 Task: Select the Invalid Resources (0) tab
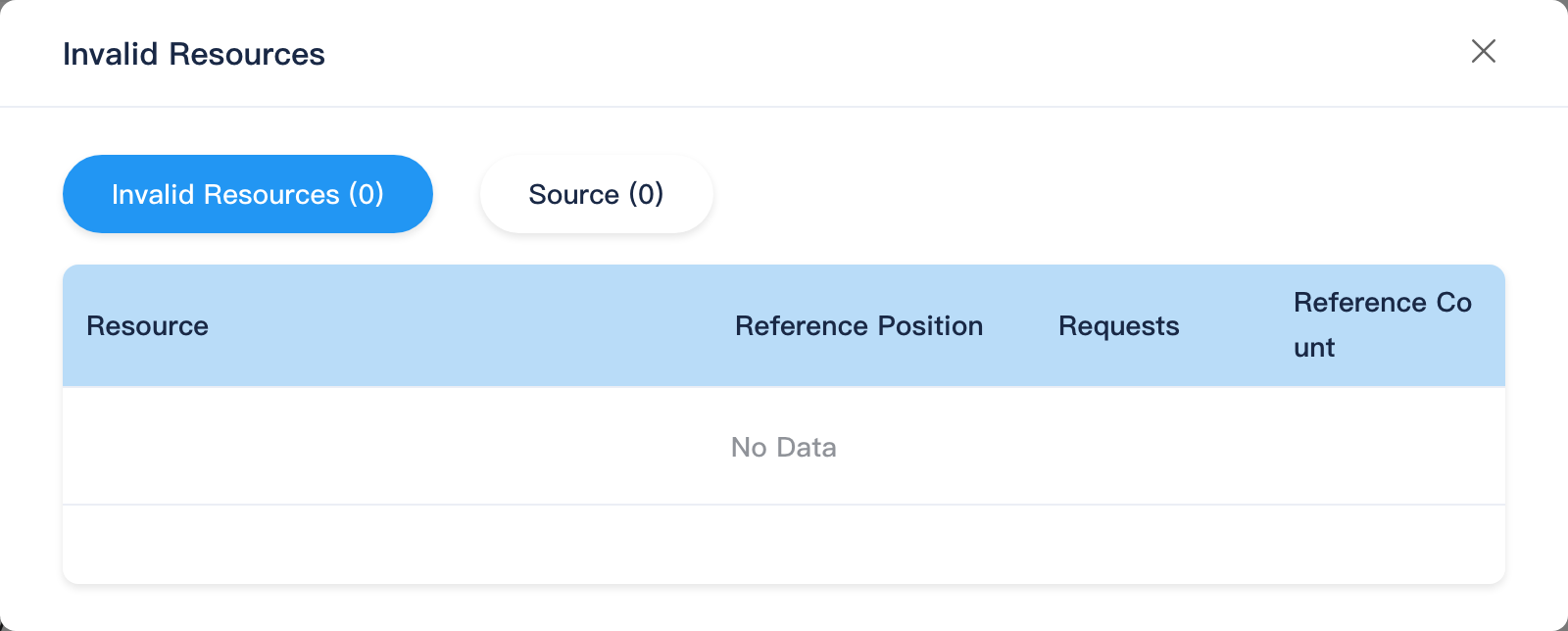248,194
